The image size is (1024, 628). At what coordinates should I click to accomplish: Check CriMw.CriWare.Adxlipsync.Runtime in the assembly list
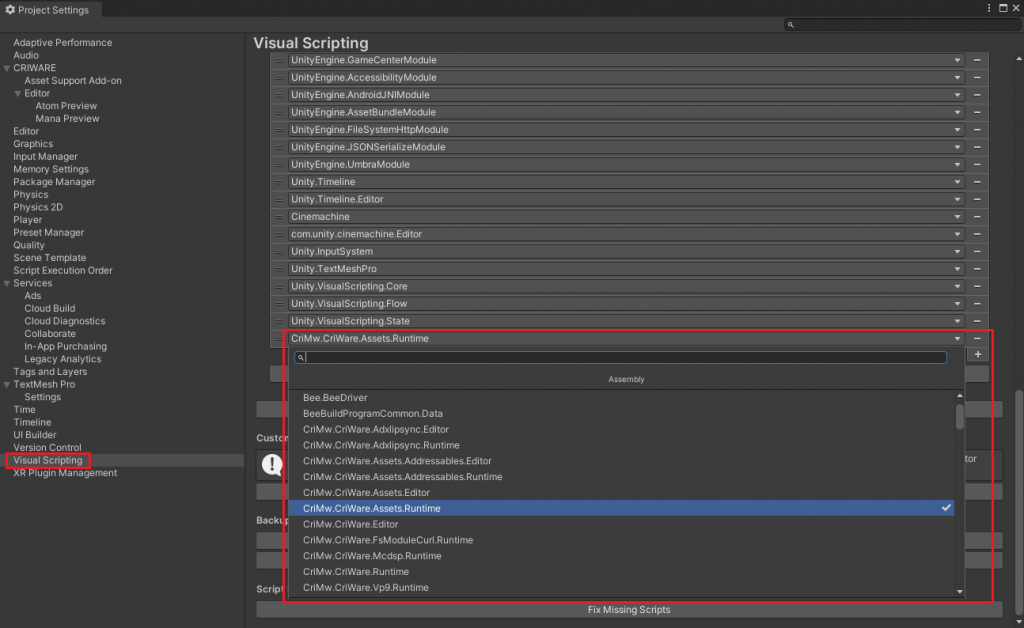(400, 445)
